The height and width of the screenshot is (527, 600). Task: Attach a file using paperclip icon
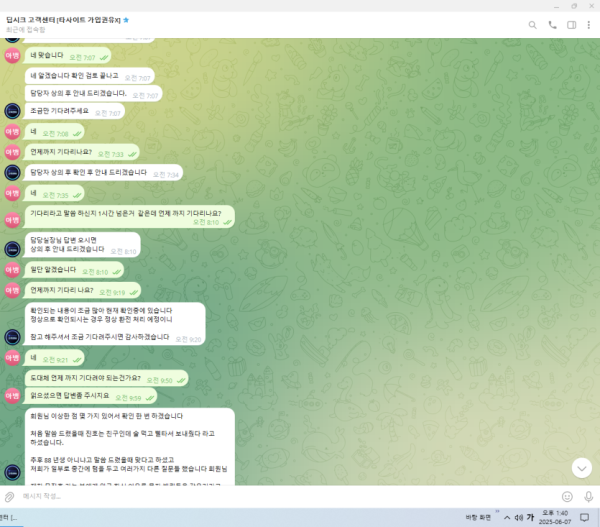tap(9, 497)
